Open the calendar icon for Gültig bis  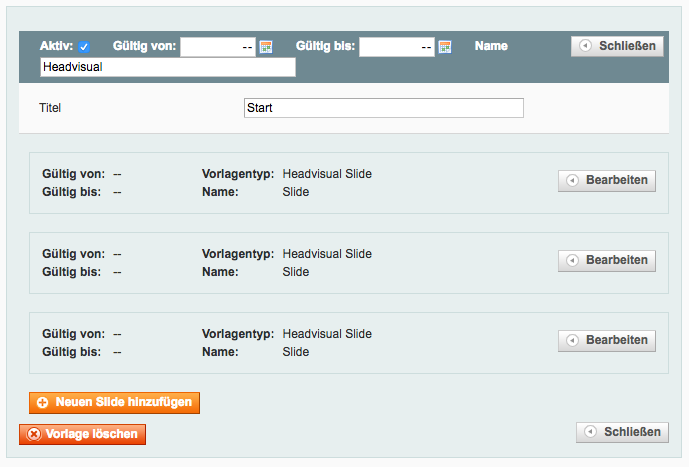(x=445, y=47)
